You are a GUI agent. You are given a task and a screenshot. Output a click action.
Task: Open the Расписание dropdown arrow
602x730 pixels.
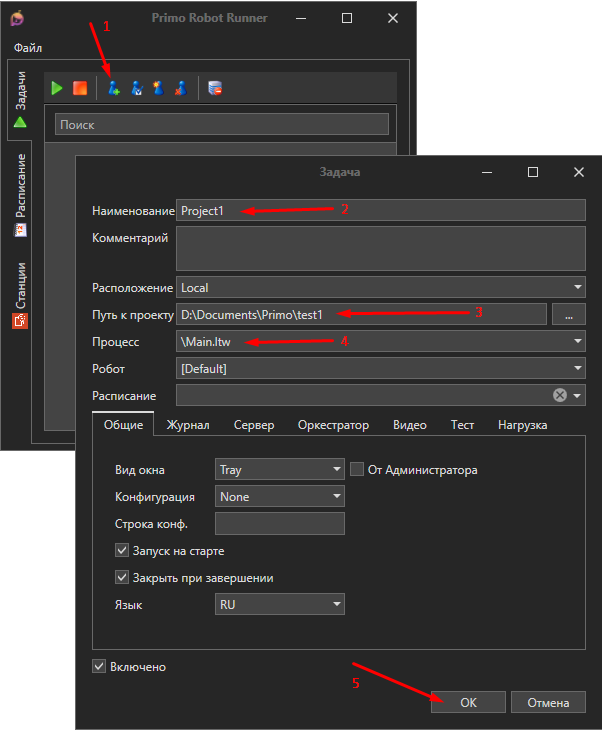pos(577,396)
